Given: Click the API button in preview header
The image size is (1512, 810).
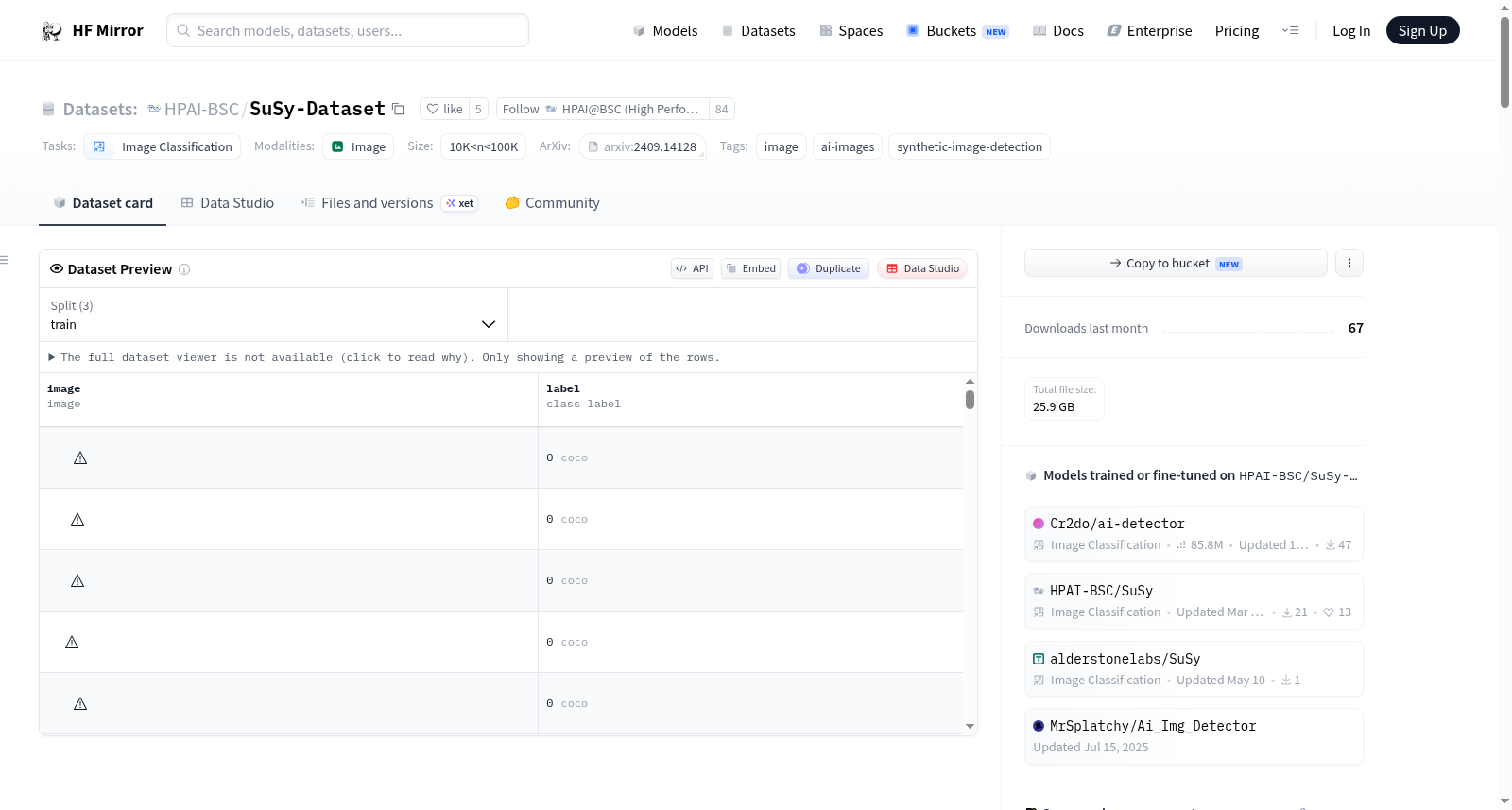Looking at the screenshot, I should [x=693, y=269].
